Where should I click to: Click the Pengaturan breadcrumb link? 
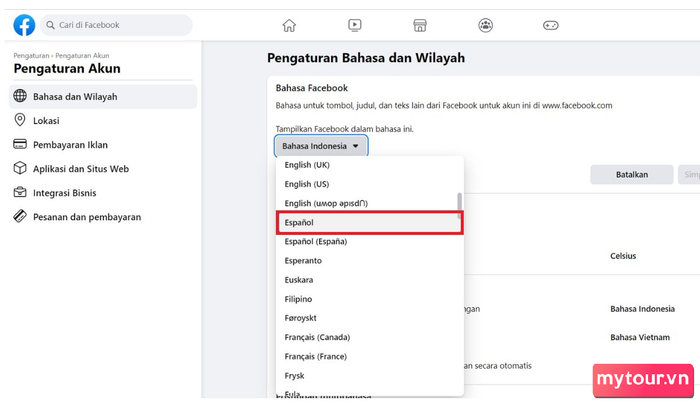(31, 56)
